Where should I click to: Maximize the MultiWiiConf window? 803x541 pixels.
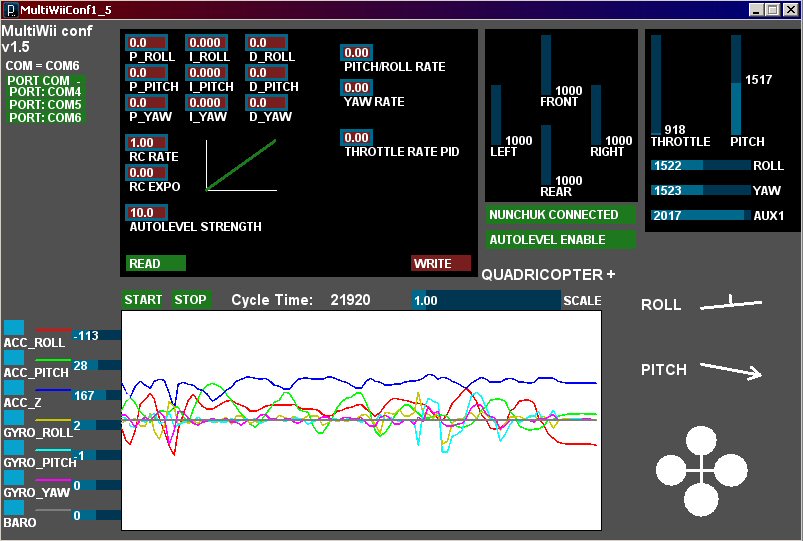coord(773,10)
